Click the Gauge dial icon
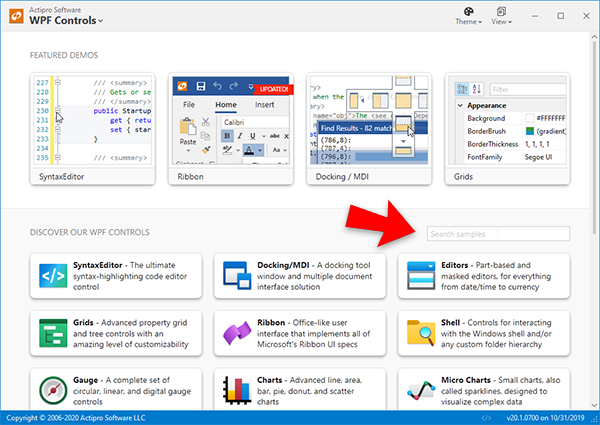The height and width of the screenshot is (425, 600). 53,391
